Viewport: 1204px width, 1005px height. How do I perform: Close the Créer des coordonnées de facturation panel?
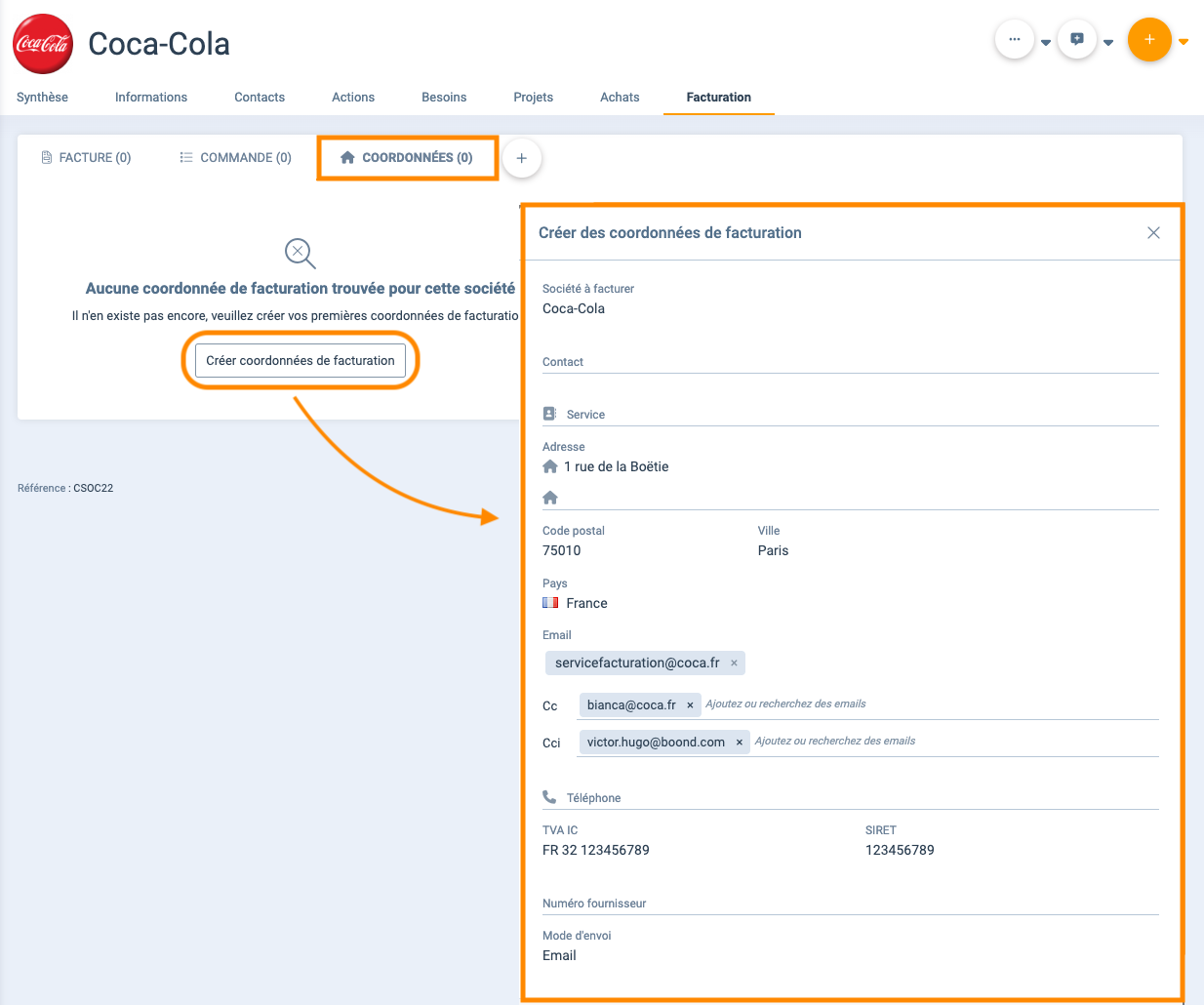point(1153,232)
